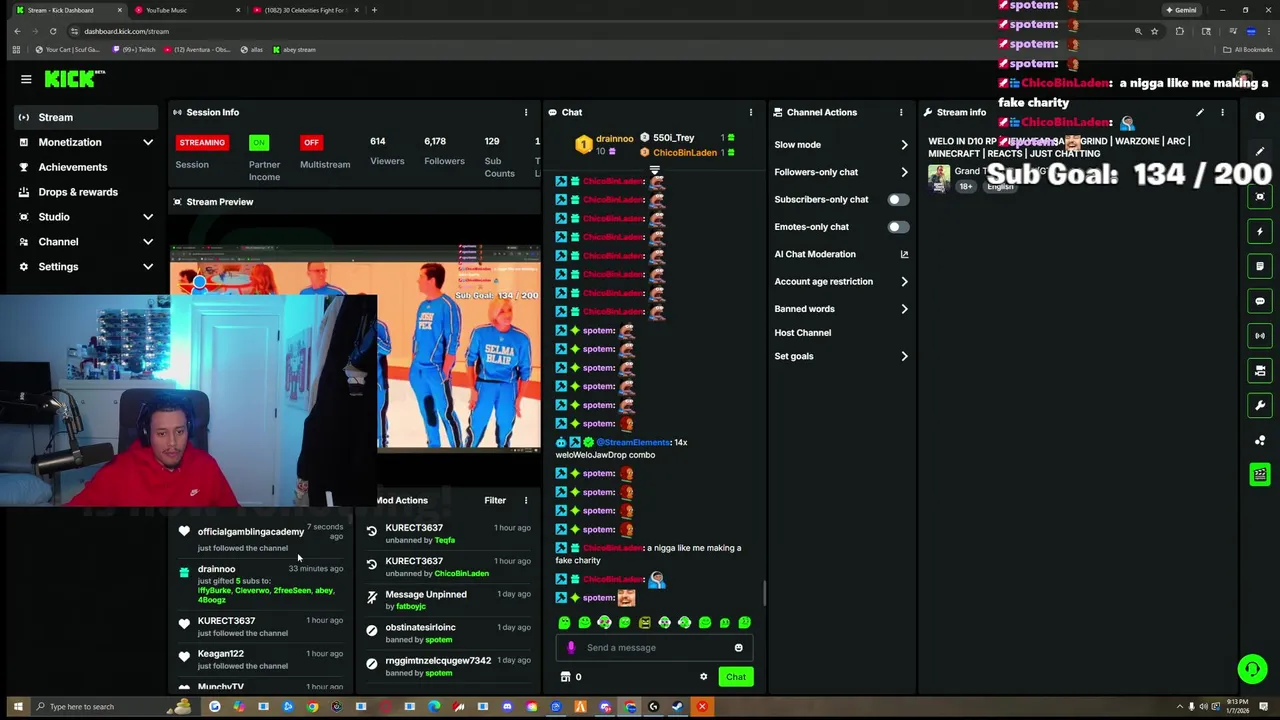Open the hamburger sidebar menu

(26, 79)
